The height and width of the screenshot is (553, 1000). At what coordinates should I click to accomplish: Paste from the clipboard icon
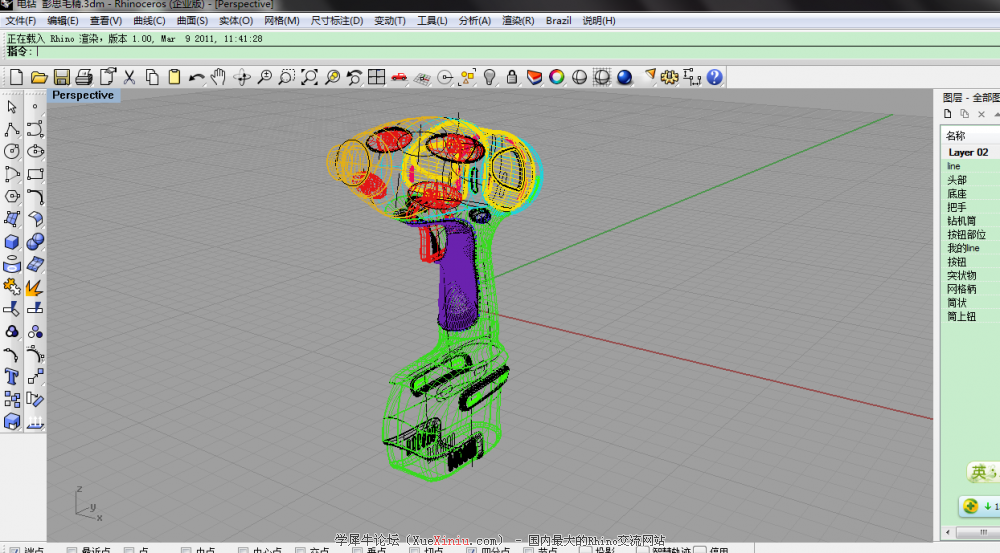pos(174,77)
